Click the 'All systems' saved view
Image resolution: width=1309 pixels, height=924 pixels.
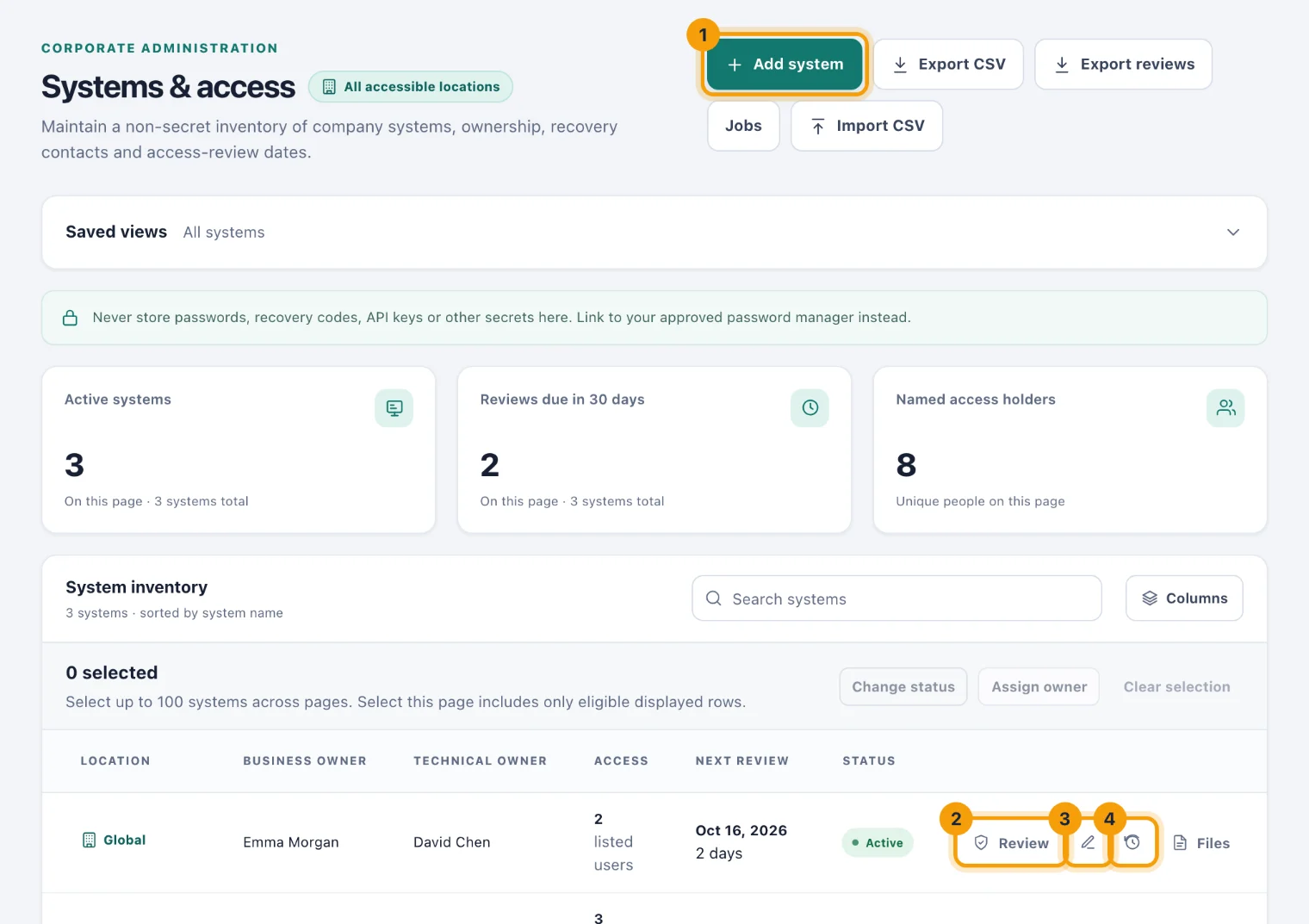tap(224, 233)
